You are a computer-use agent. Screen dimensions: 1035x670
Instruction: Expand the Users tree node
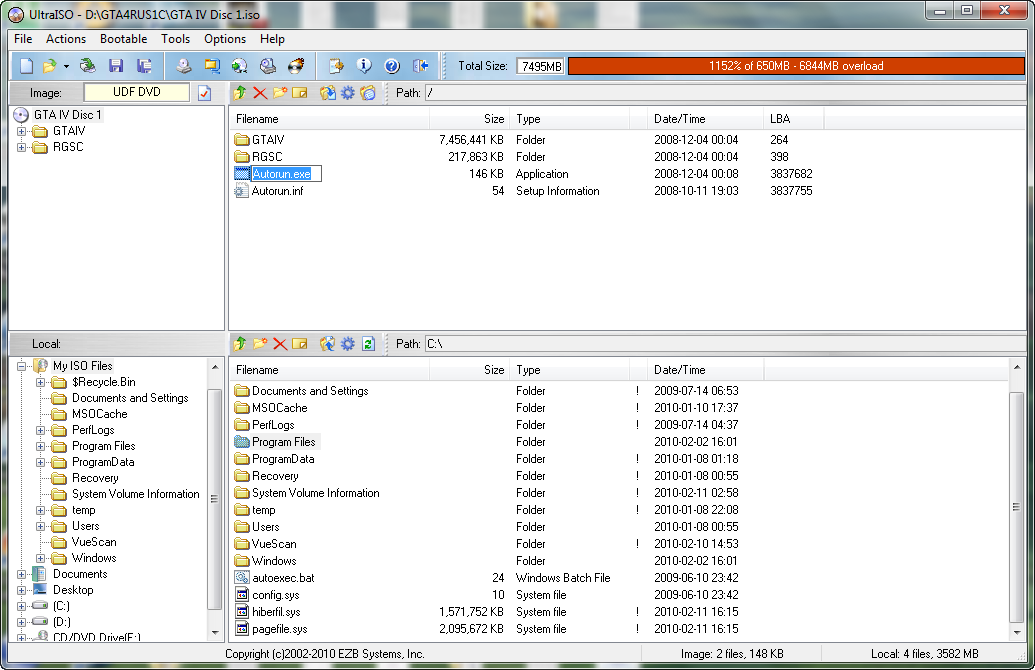[40, 526]
